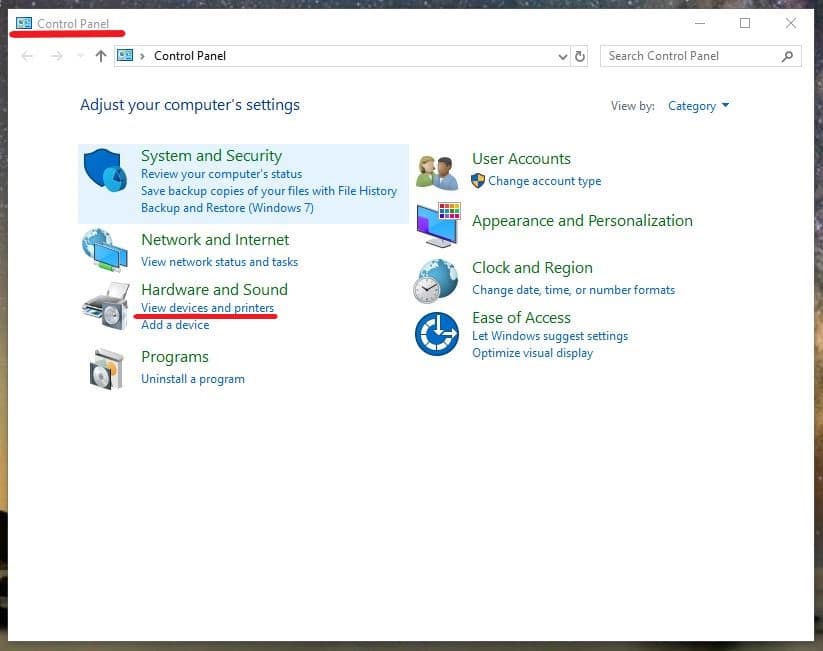
Task: Click the Clock and Region globe icon
Action: point(437,280)
